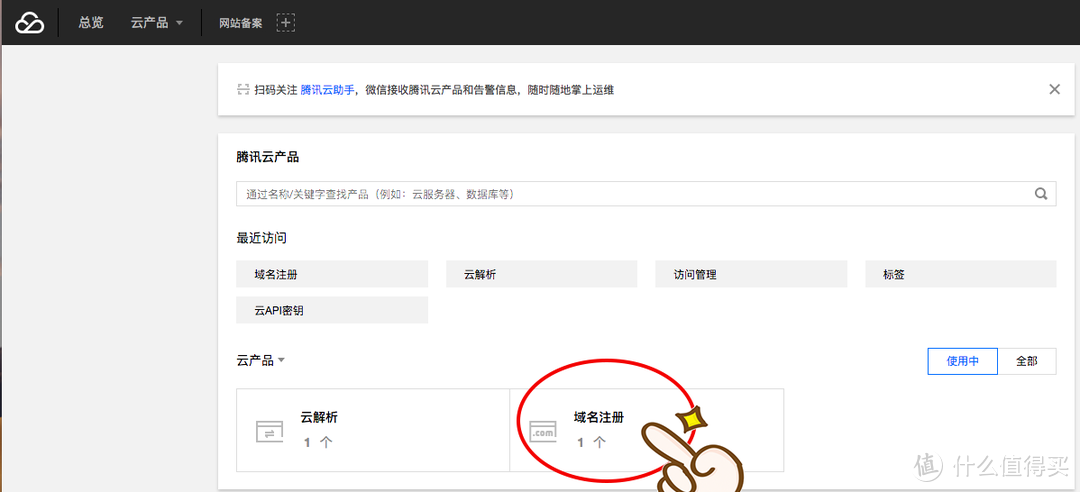Open the 域名注册 product card title
The height and width of the screenshot is (492, 1080).
click(599, 418)
